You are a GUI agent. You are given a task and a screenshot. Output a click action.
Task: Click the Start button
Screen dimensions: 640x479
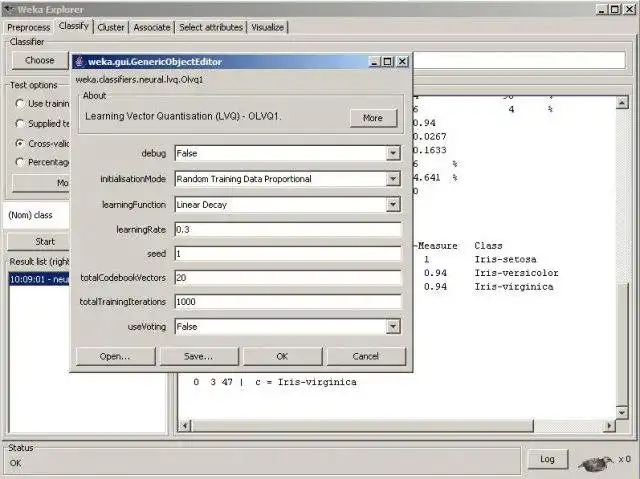click(x=39, y=242)
